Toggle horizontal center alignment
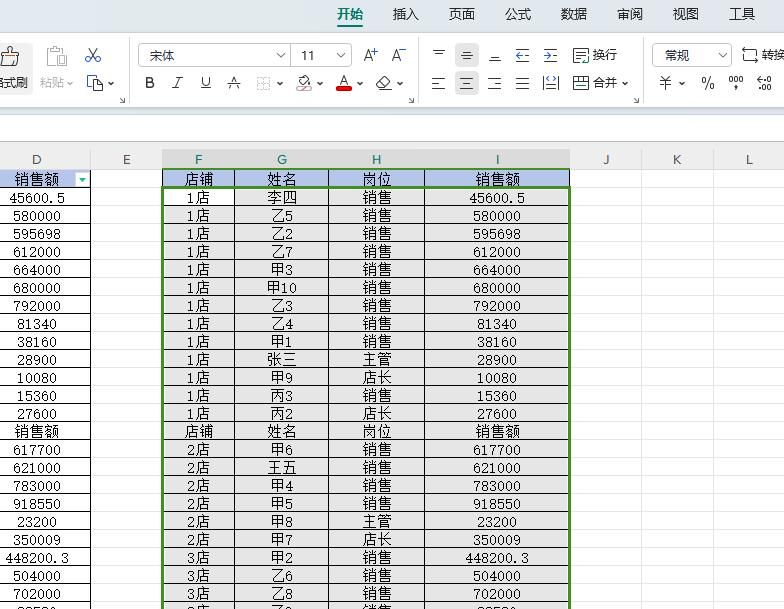This screenshot has height=609, width=784. click(466, 83)
